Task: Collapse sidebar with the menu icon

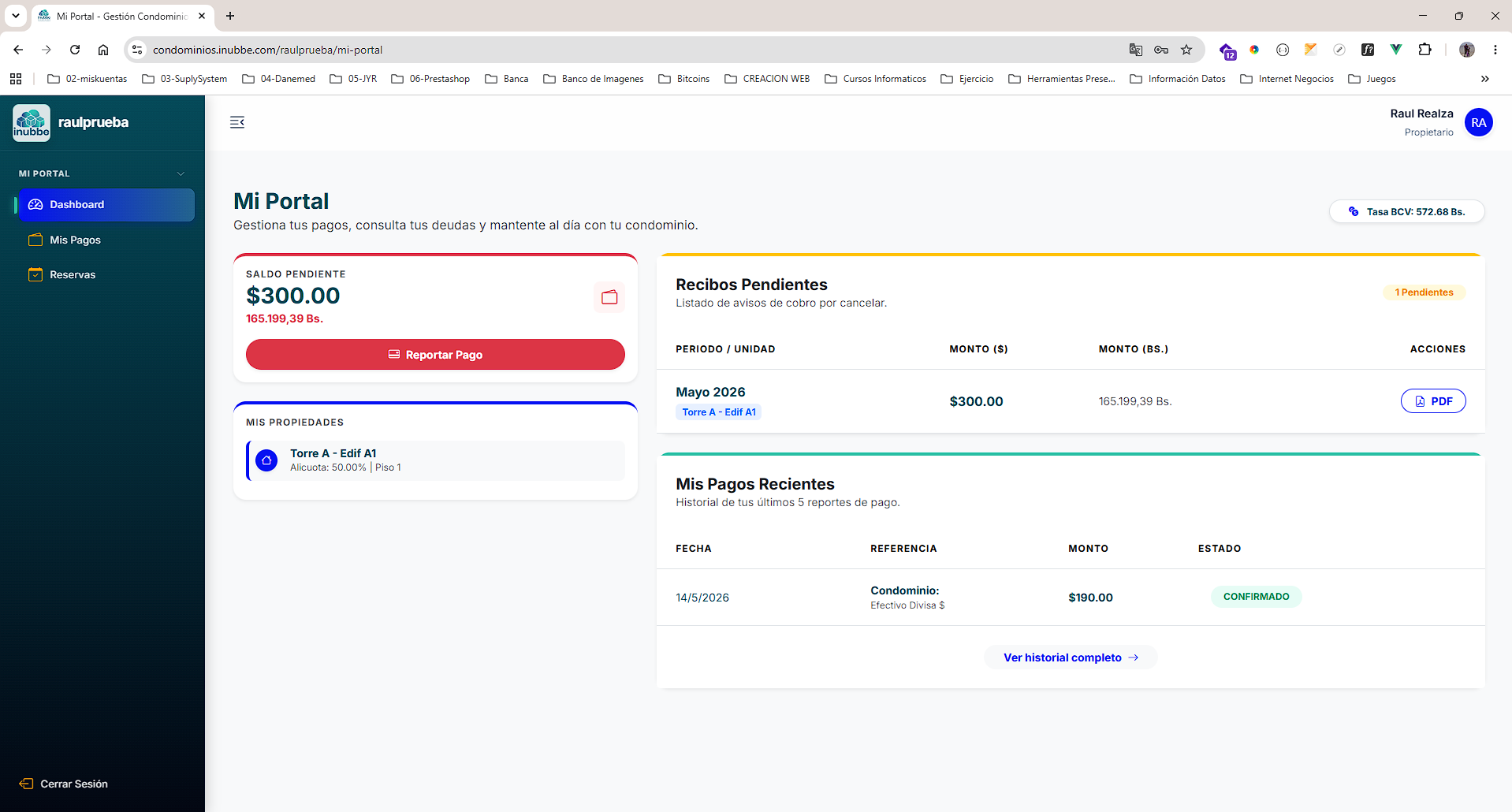Action: 237,122
